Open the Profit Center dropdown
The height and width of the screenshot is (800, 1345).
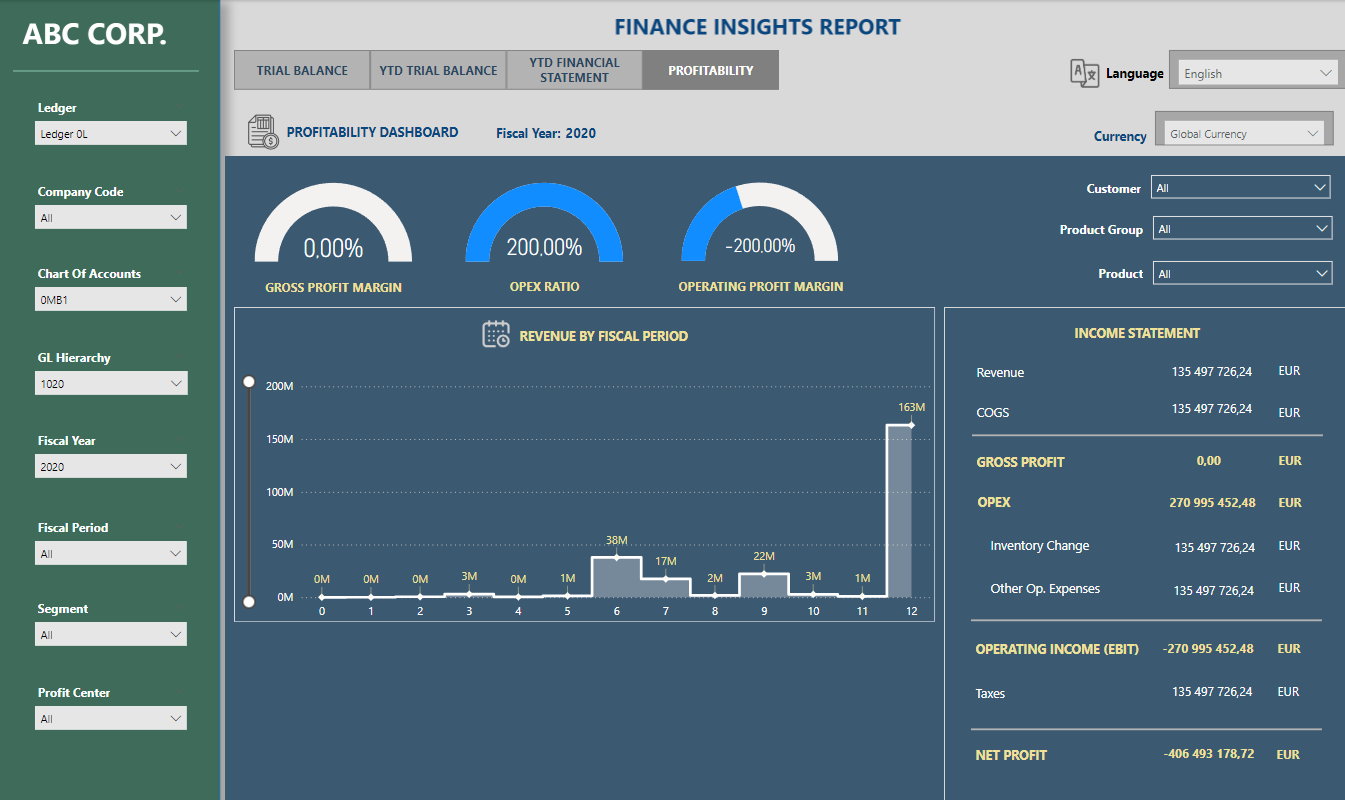pyautogui.click(x=111, y=718)
